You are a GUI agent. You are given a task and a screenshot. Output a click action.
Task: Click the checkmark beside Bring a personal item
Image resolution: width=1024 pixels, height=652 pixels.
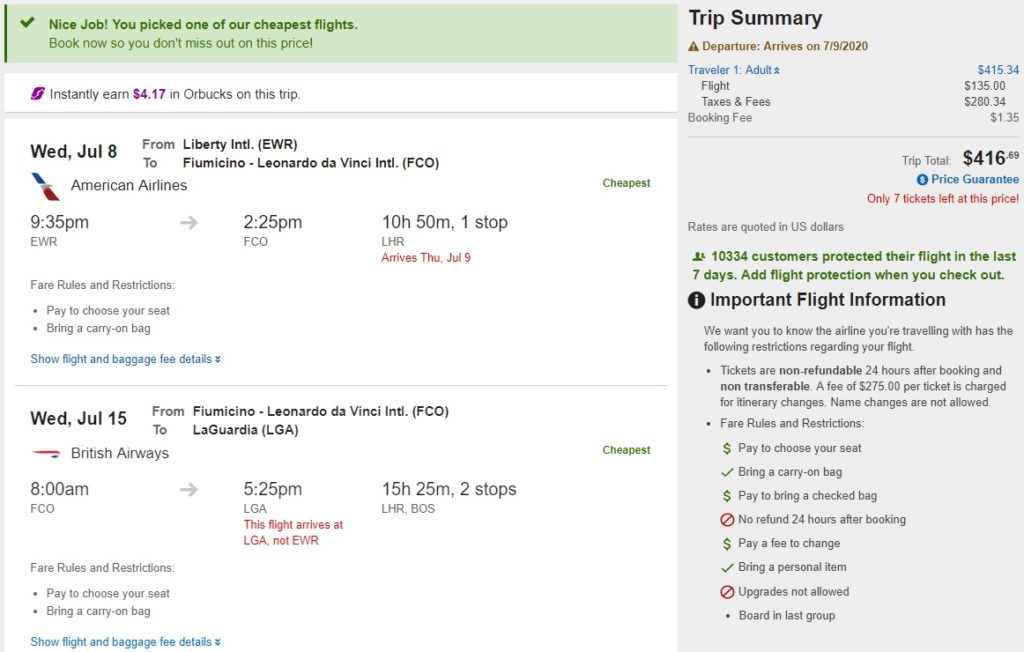tap(727, 568)
